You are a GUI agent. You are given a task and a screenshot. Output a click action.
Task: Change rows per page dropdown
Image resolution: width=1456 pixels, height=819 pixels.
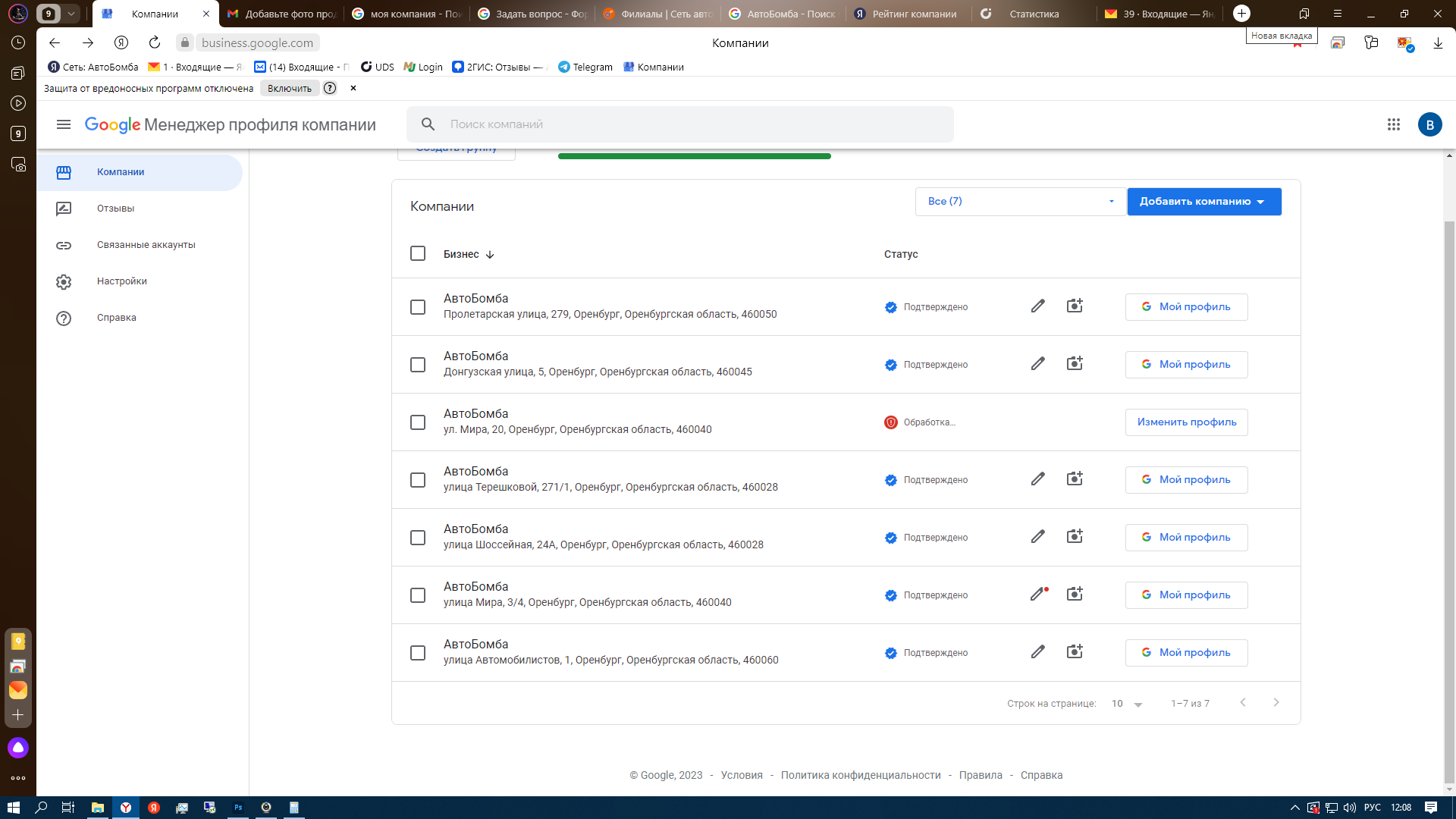click(x=1127, y=704)
